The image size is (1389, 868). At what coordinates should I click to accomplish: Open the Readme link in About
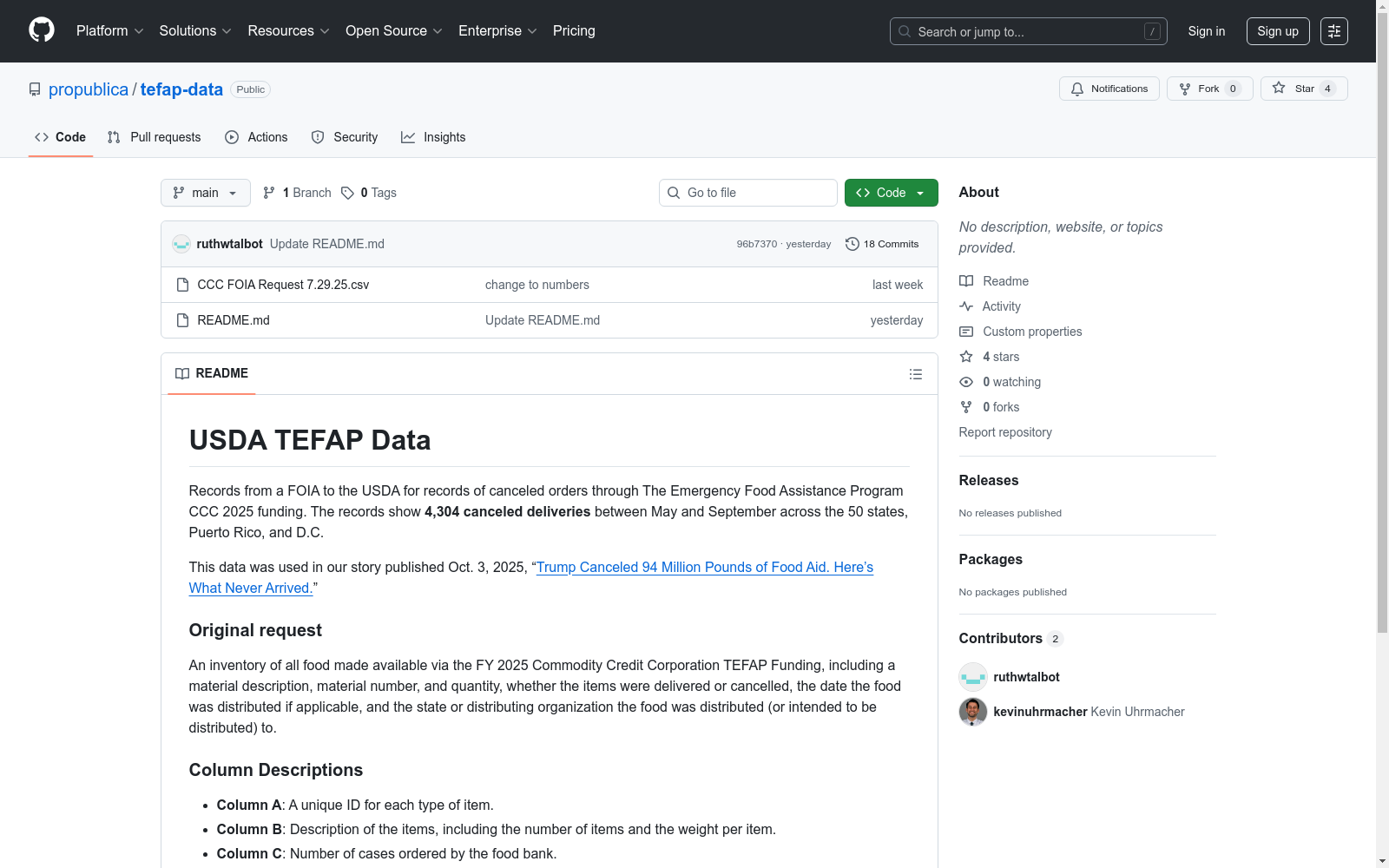(x=994, y=281)
